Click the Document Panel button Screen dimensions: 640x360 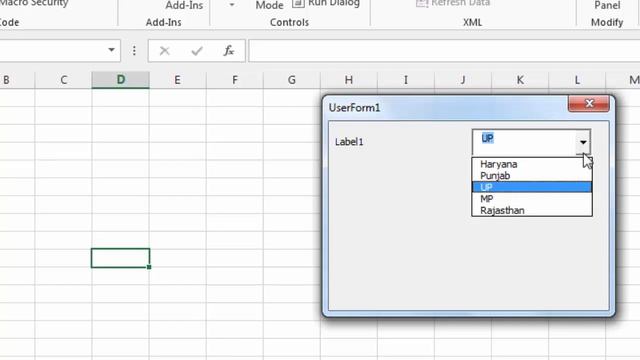[607, 5]
